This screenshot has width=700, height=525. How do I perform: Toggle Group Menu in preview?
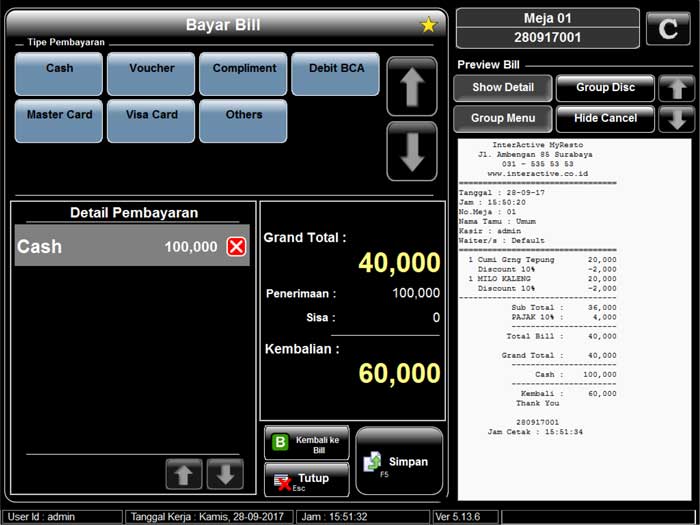click(x=503, y=119)
